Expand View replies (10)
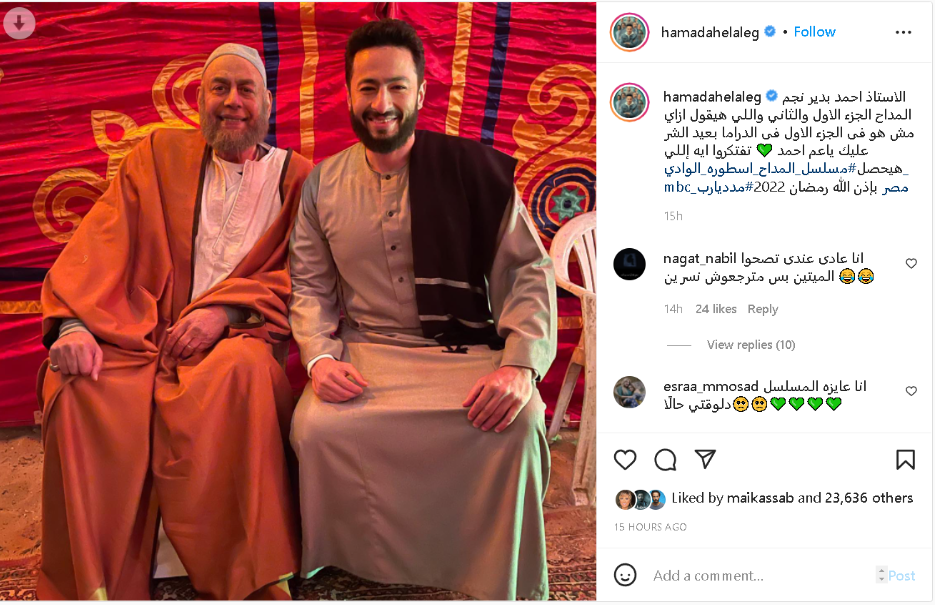 coord(751,345)
